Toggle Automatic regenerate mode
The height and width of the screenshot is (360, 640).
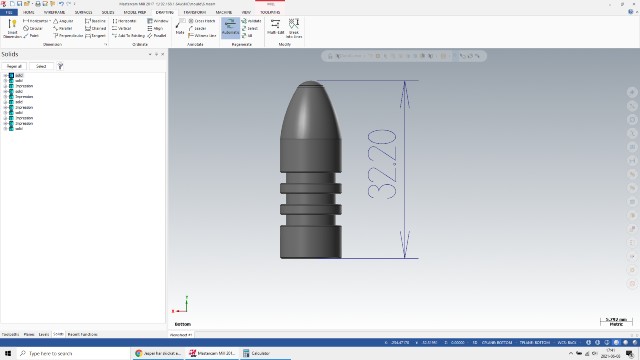pyautogui.click(x=230, y=28)
